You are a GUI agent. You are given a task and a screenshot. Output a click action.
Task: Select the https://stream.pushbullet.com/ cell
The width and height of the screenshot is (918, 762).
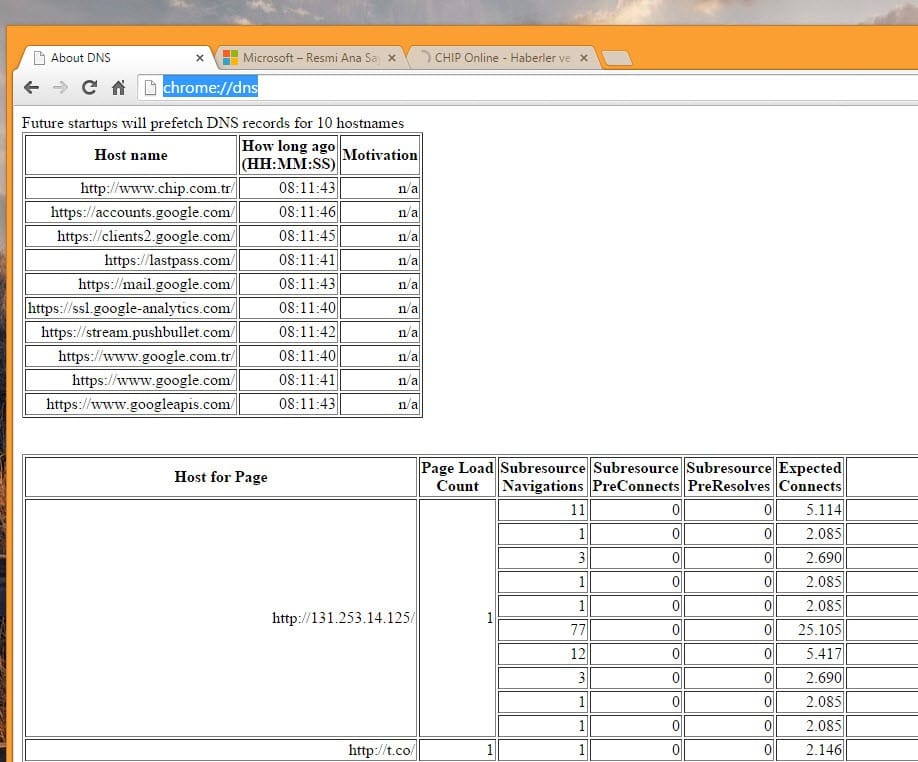click(x=131, y=332)
